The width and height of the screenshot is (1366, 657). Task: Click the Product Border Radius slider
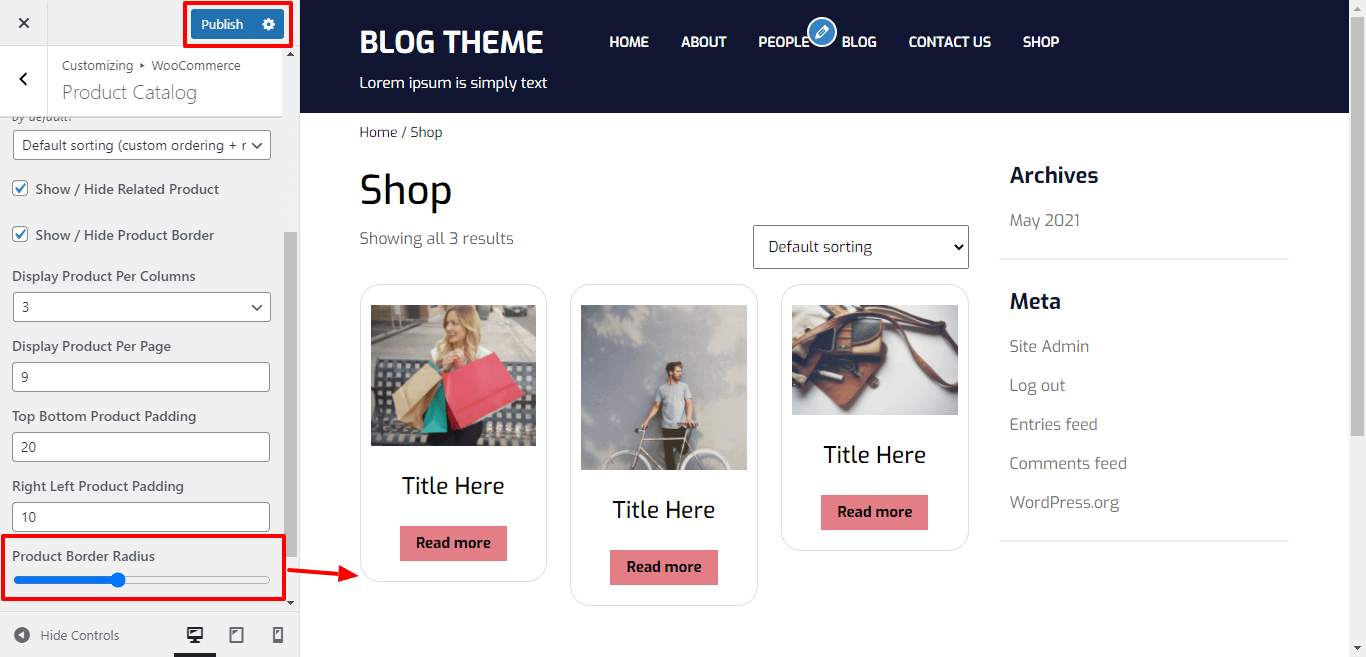point(142,580)
